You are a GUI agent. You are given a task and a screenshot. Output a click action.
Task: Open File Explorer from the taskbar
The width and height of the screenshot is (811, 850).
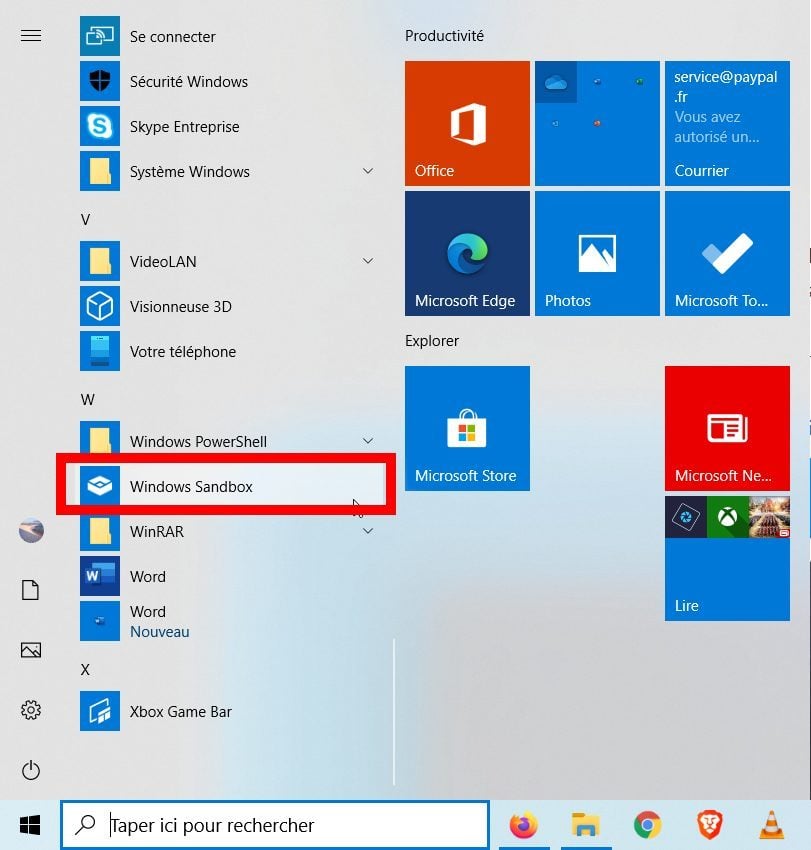click(585, 825)
